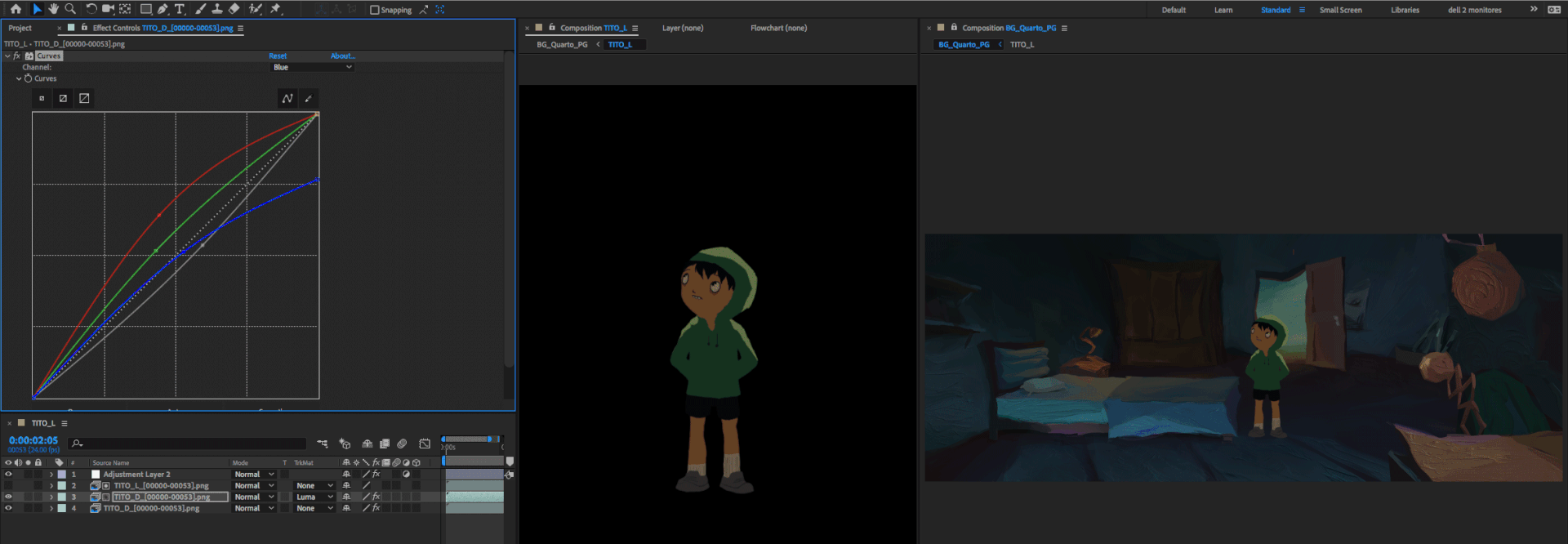Collapse the Curves property twirl arrow

pyautogui.click(x=19, y=78)
